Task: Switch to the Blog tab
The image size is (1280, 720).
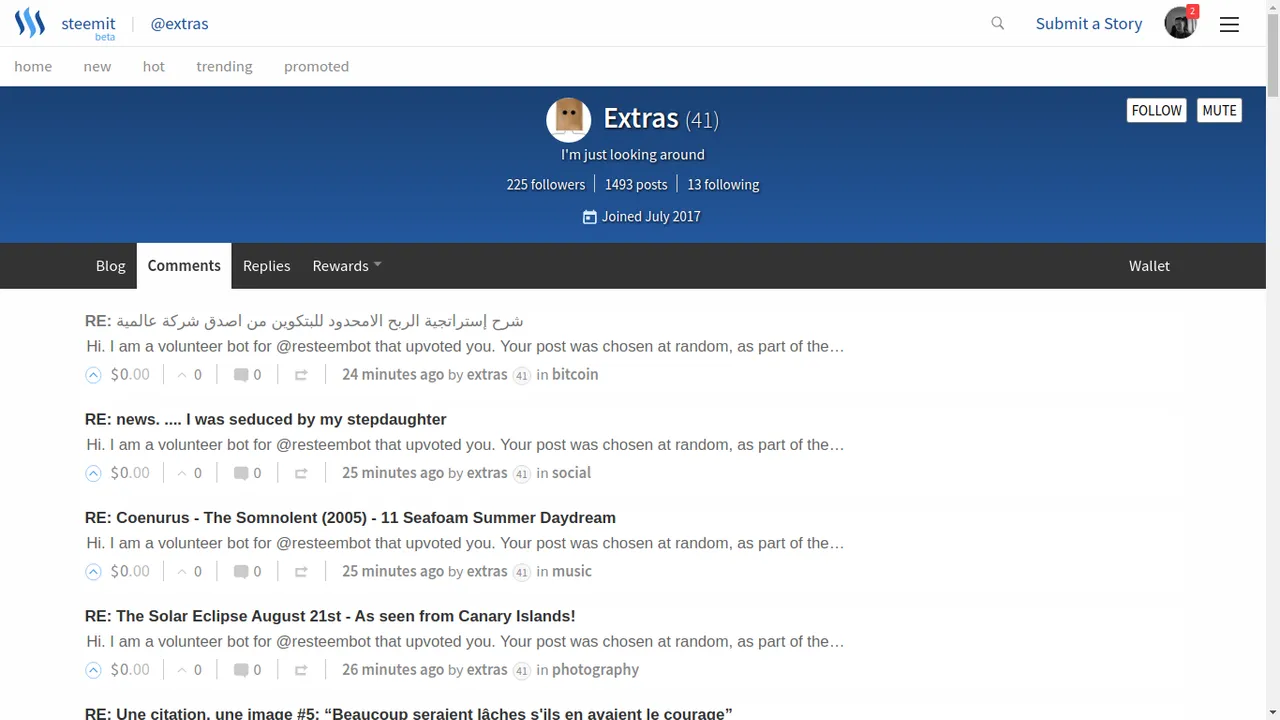Action: (110, 266)
